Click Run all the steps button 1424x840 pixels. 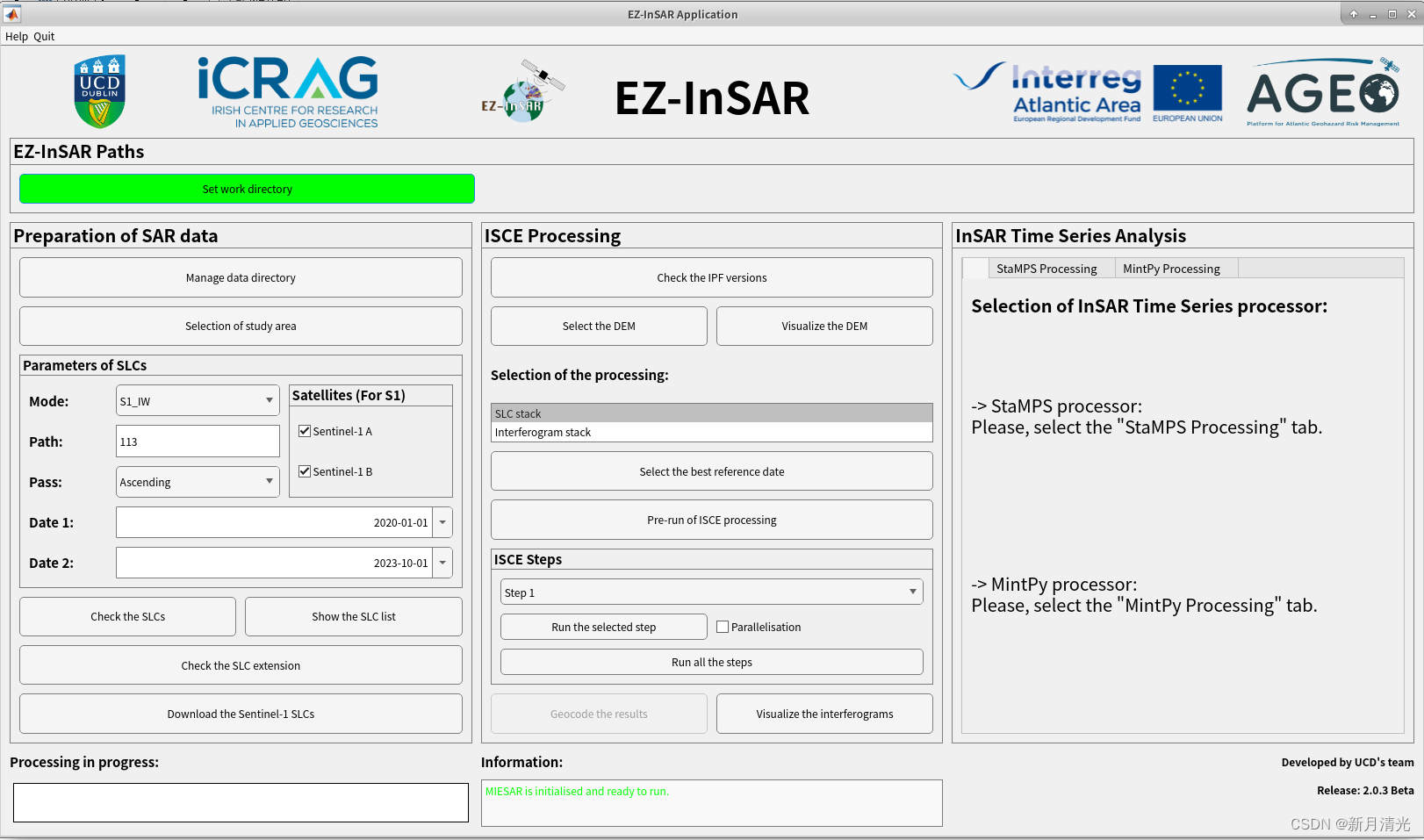point(712,662)
